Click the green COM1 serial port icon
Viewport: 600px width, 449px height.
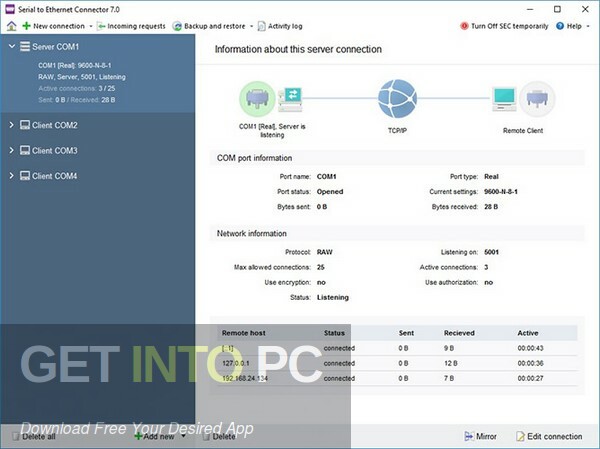coord(257,99)
